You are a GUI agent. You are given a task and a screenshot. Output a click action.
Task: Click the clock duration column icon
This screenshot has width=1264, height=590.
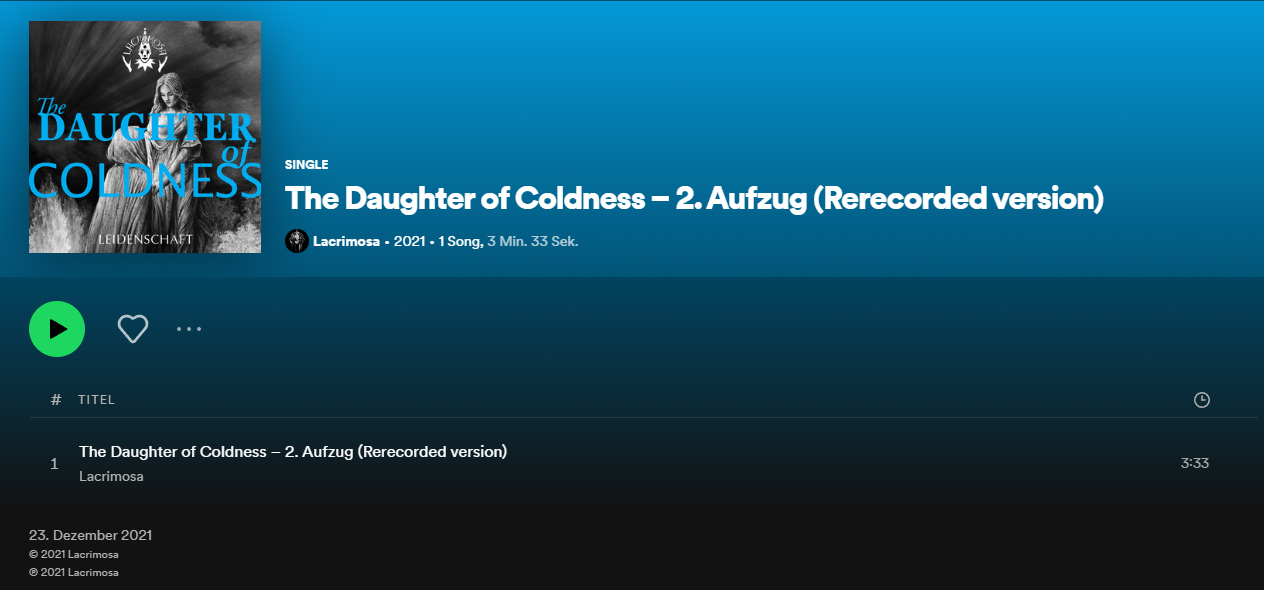point(1202,400)
